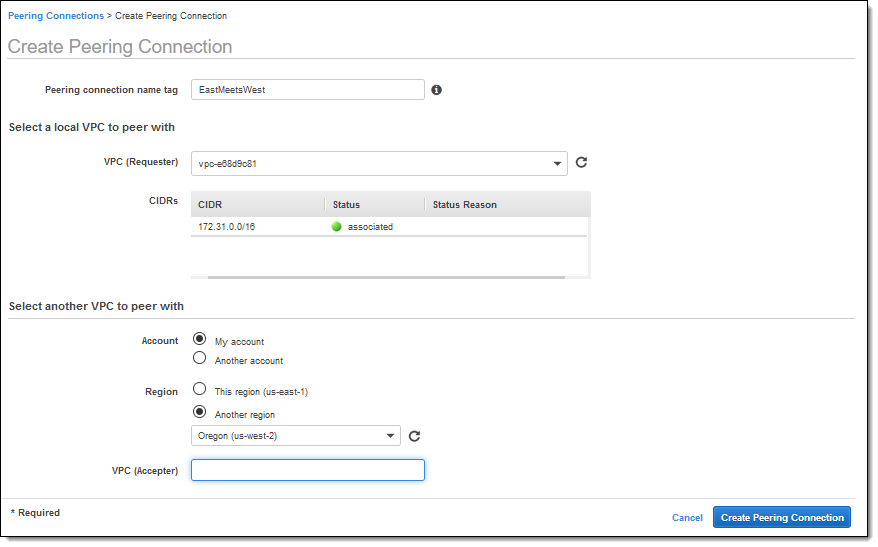Open the VPC Requester dropdown
This screenshot has height=547, width=878.
(x=379, y=163)
